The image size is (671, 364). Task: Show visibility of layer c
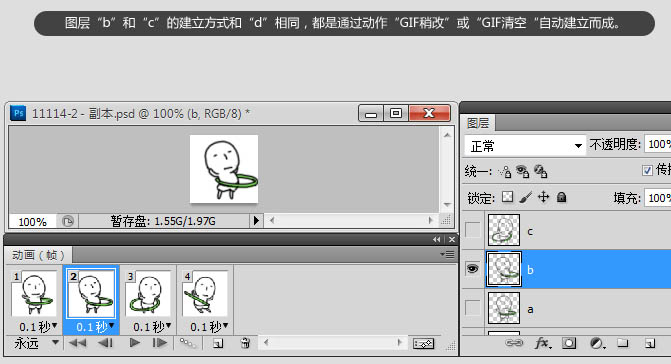pos(472,230)
